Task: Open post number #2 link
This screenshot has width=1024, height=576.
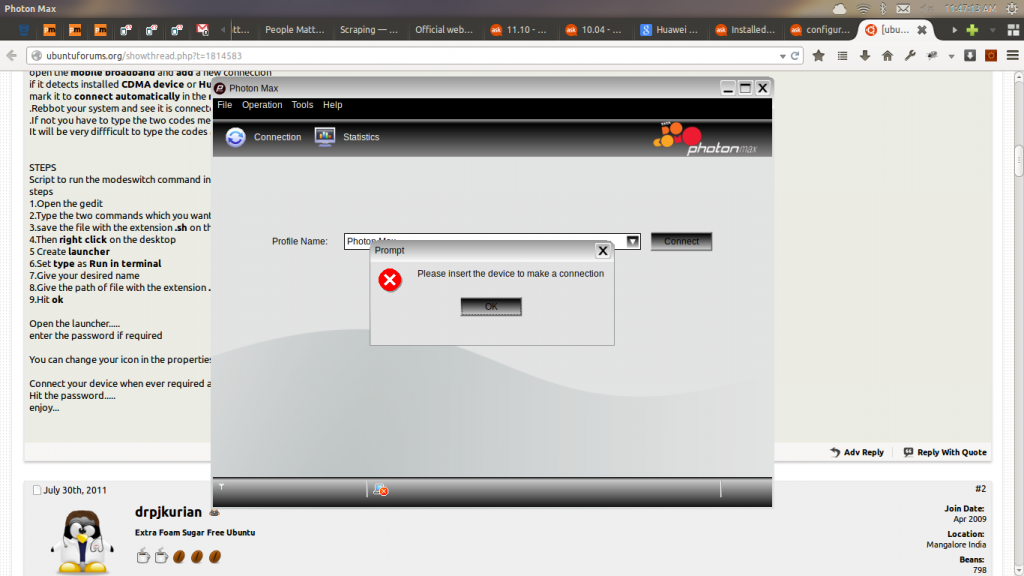Action: pos(980,488)
